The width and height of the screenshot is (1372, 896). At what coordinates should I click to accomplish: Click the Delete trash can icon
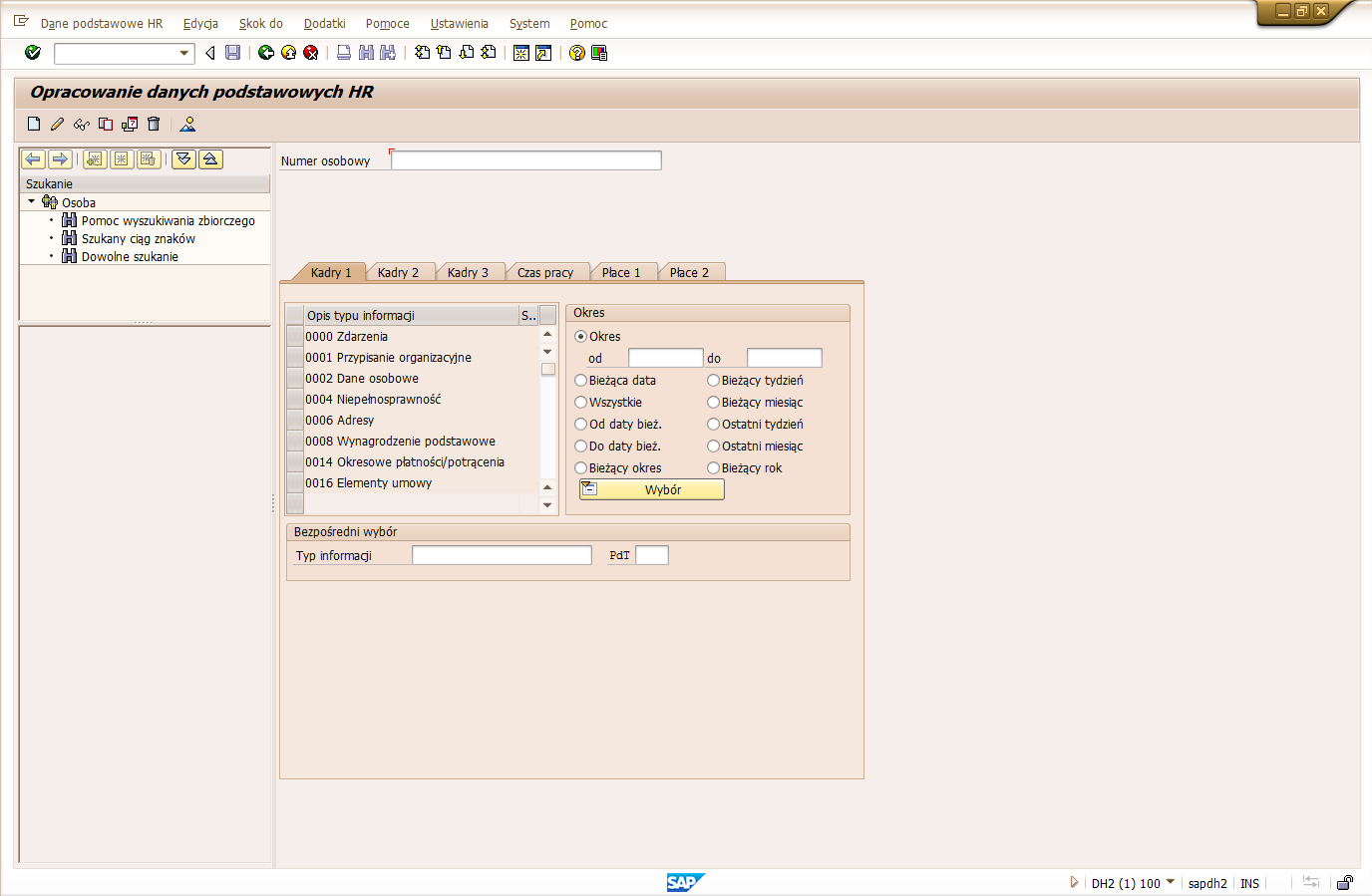coord(154,125)
